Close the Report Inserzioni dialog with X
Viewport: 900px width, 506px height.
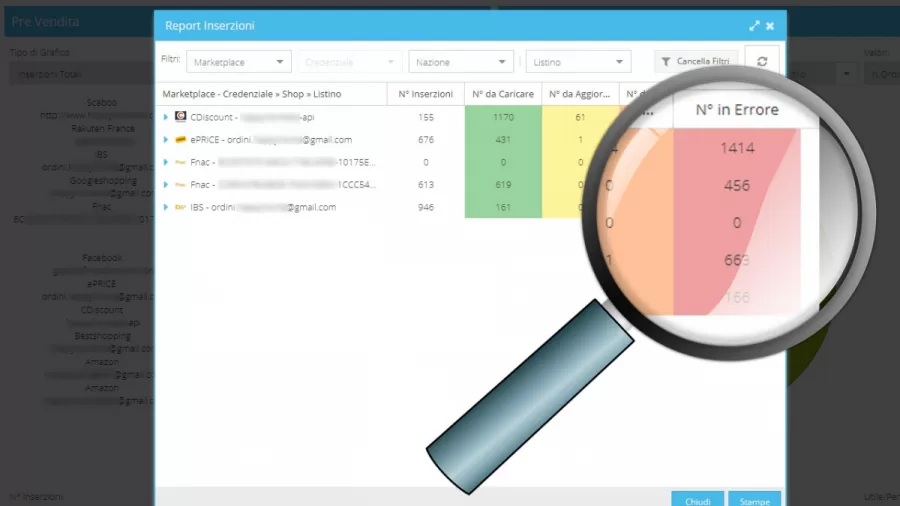pyautogui.click(x=770, y=26)
